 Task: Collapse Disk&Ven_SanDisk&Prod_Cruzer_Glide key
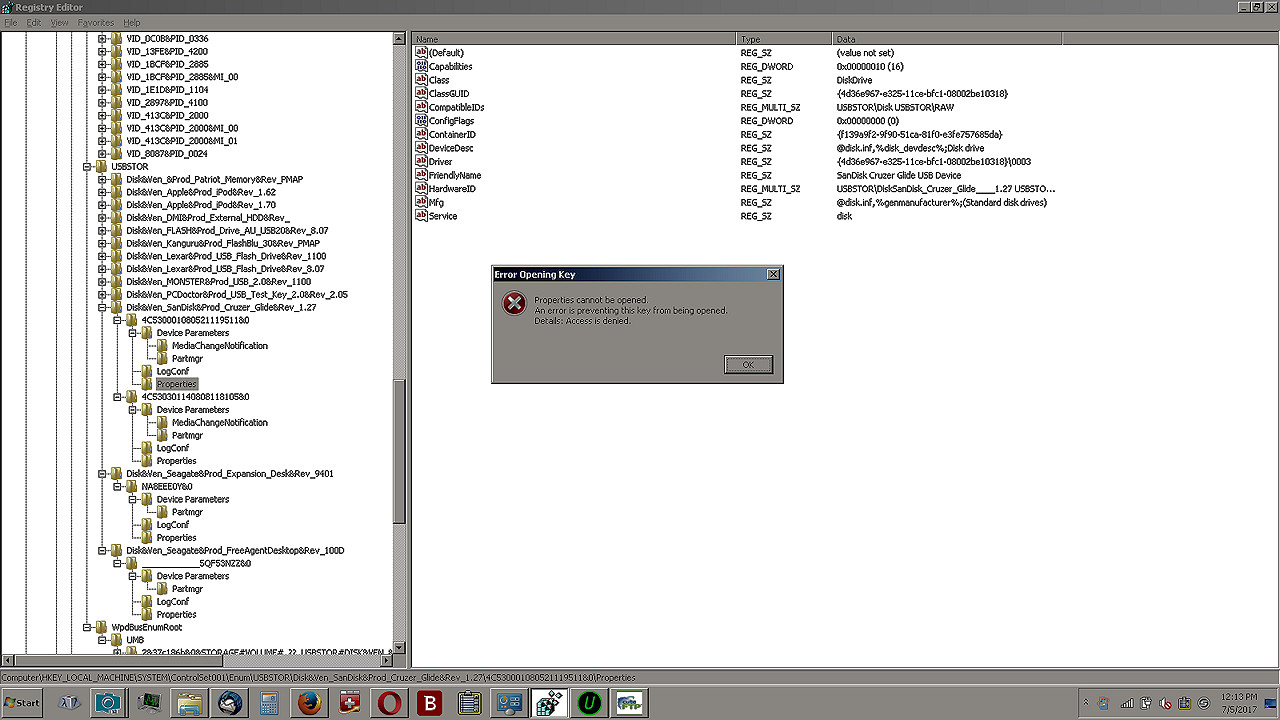[x=102, y=307]
